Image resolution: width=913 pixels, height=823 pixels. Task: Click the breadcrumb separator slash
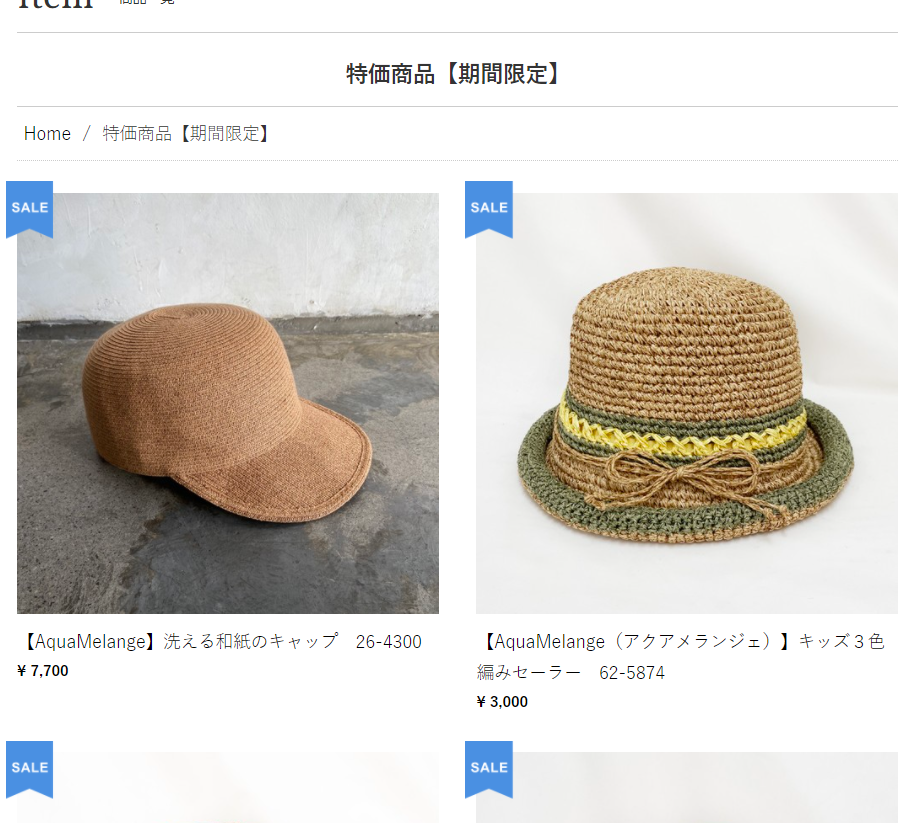(x=84, y=133)
